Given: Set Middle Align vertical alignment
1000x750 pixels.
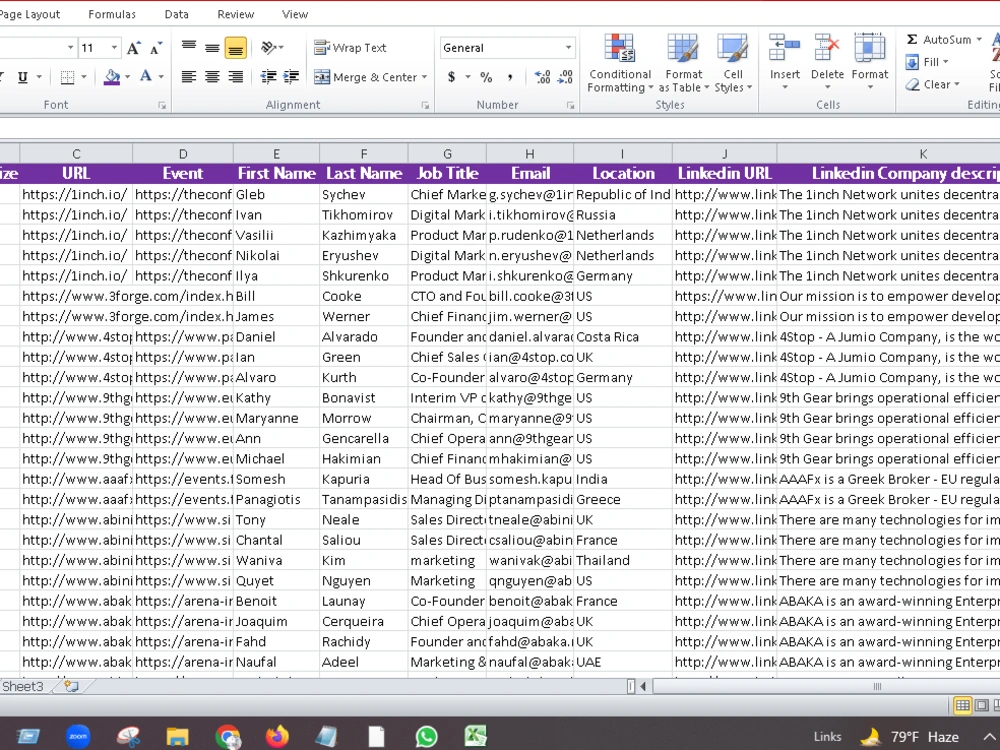Looking at the screenshot, I should click(x=212, y=48).
